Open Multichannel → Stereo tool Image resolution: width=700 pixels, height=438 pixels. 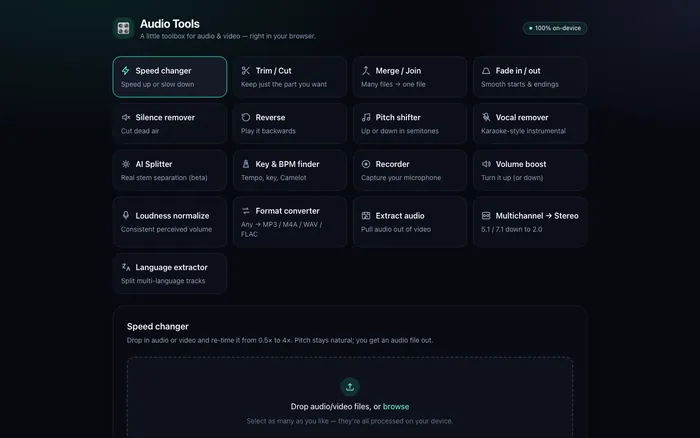530,222
